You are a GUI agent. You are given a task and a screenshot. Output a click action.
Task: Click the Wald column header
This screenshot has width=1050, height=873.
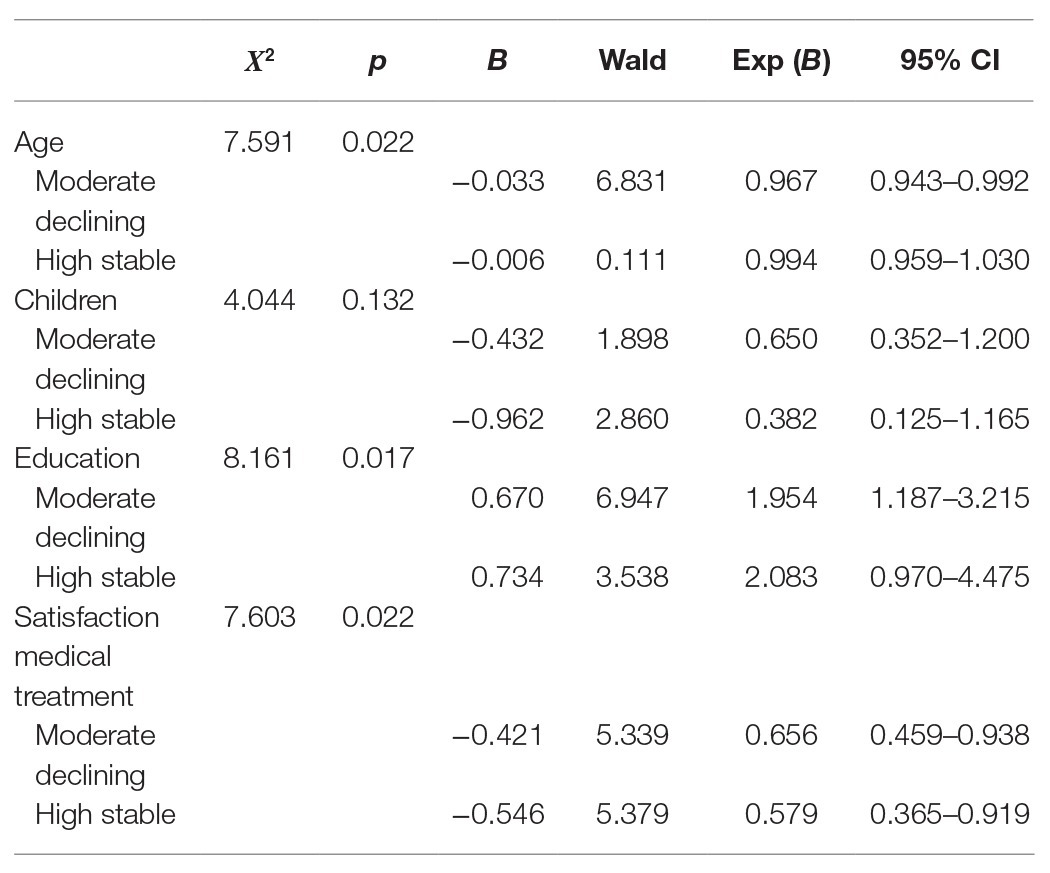pos(632,60)
